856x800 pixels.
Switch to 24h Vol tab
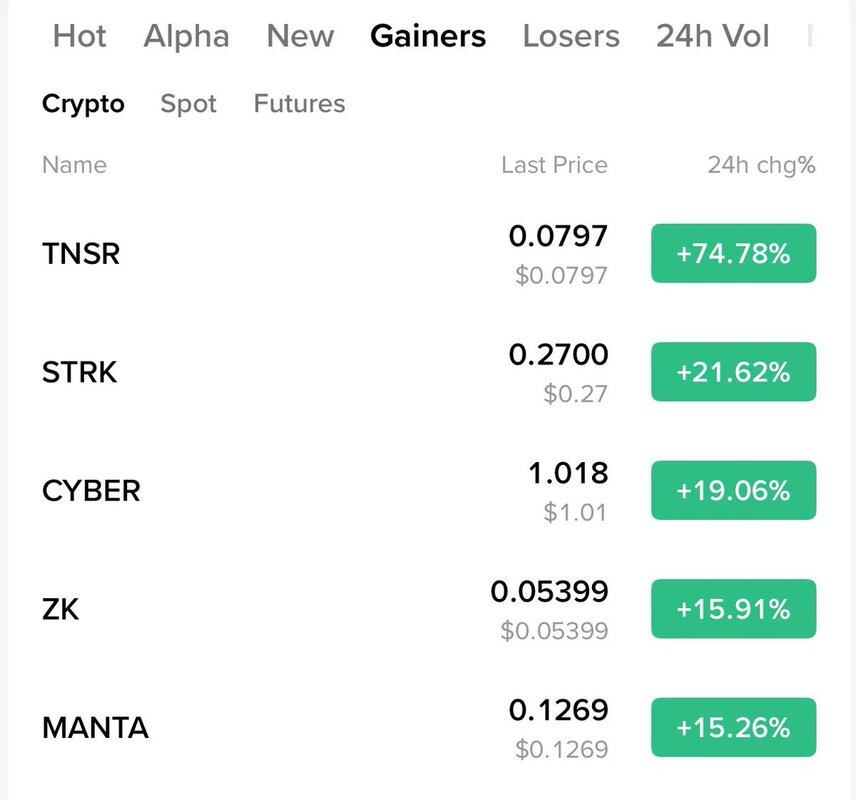[713, 37]
